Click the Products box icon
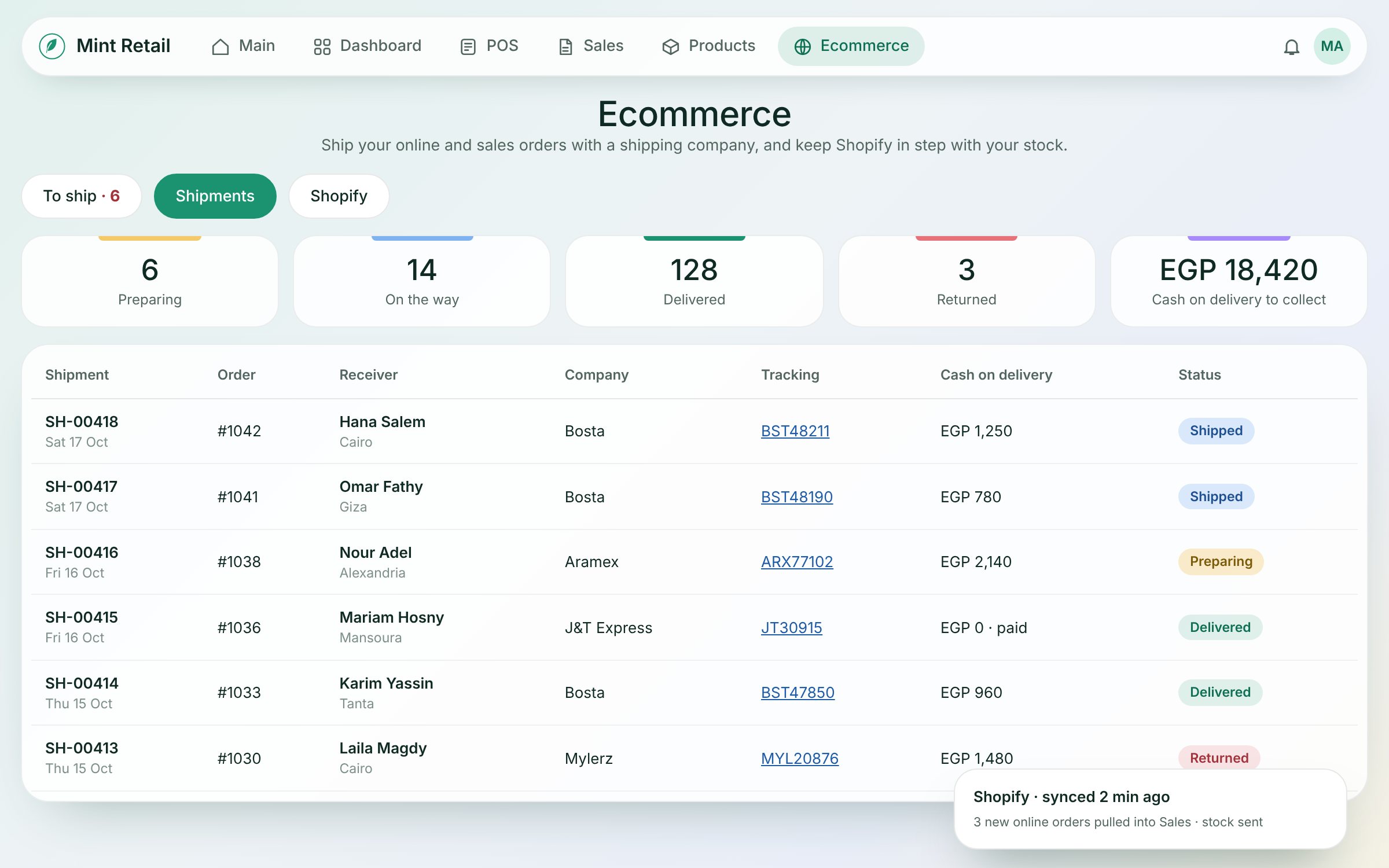Screen dimensions: 1389x868 click(x=670, y=46)
